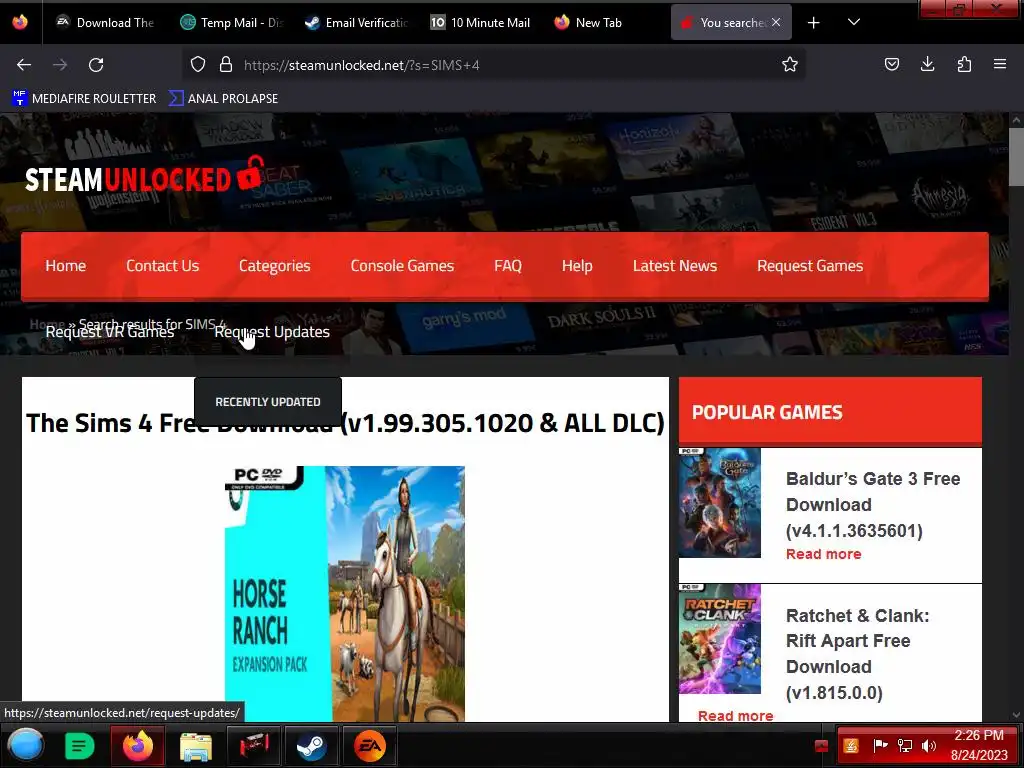Open the Extensions puzzle icon
Image resolution: width=1024 pixels, height=768 pixels.
(964, 65)
